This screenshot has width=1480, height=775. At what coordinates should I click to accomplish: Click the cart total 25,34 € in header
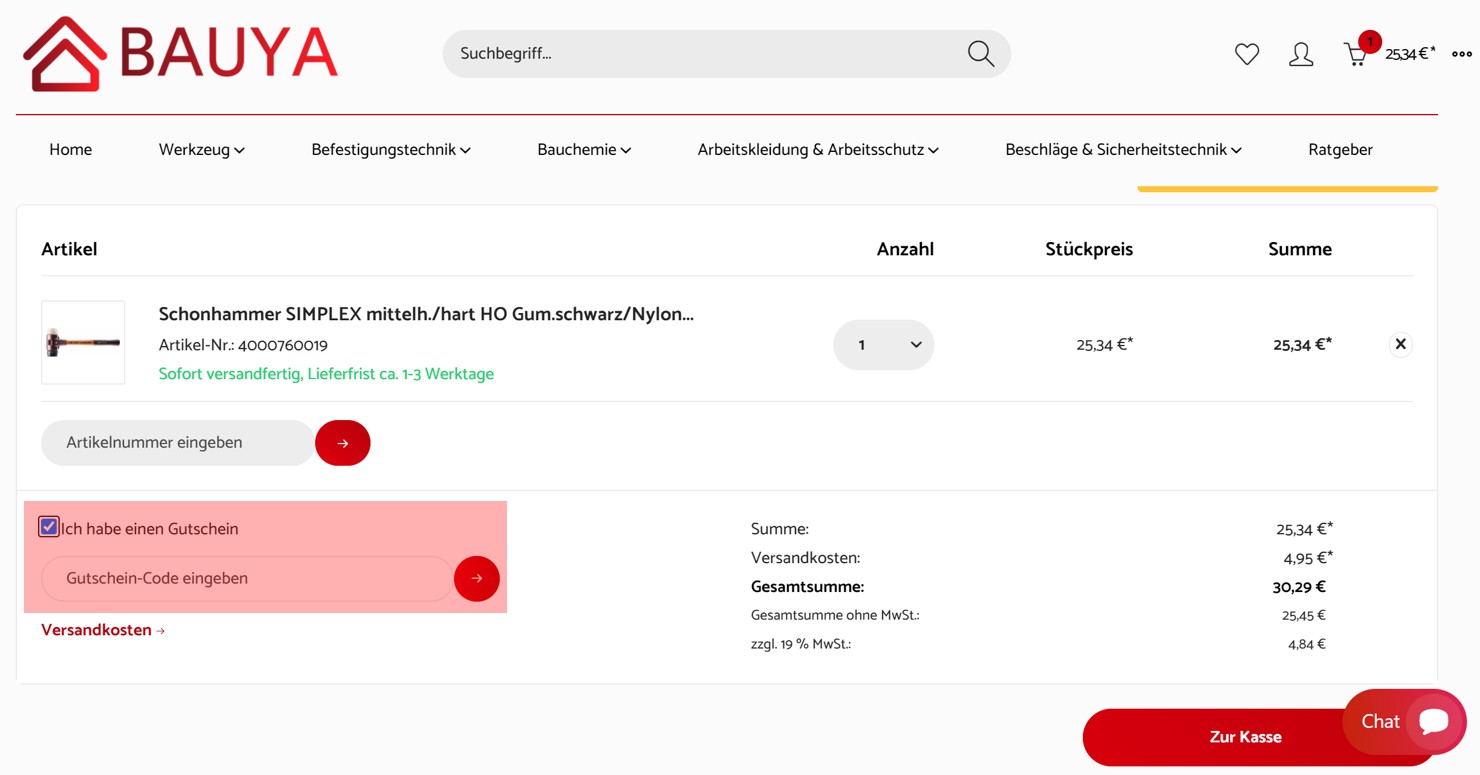click(x=1410, y=54)
